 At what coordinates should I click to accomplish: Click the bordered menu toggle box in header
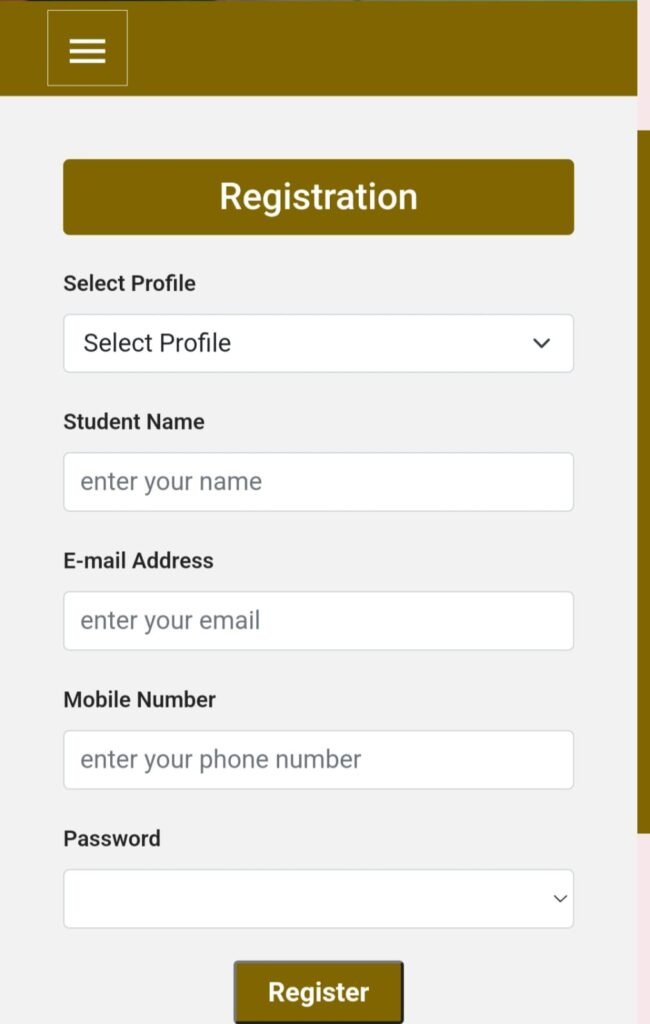pos(88,48)
